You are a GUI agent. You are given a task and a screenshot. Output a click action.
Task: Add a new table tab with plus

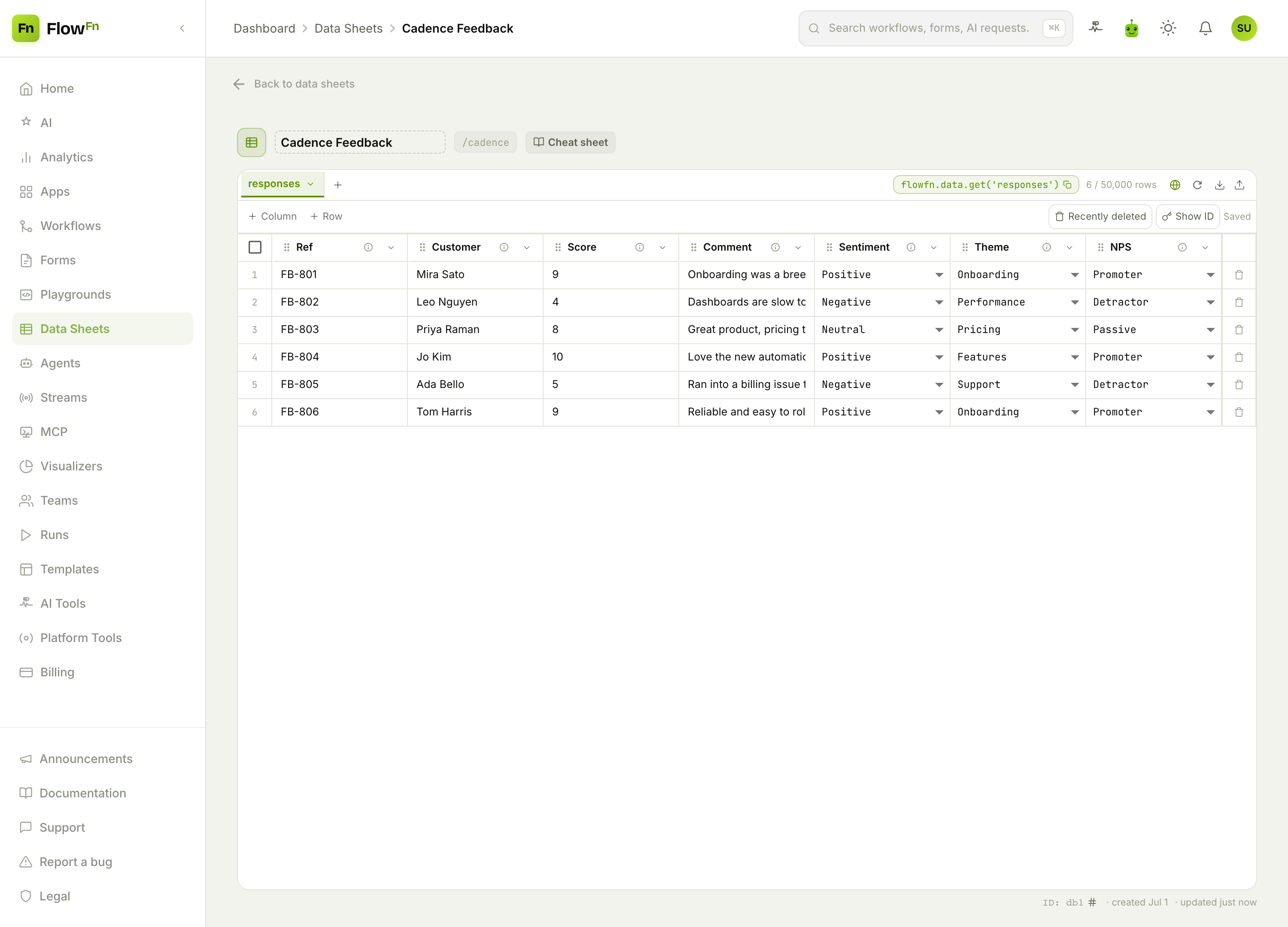click(x=338, y=185)
